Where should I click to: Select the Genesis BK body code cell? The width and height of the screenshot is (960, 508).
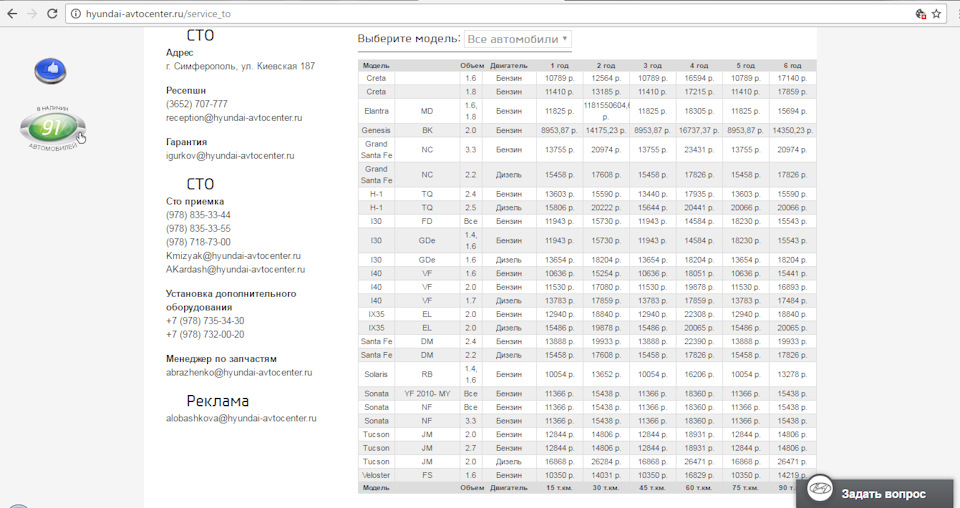coord(427,130)
